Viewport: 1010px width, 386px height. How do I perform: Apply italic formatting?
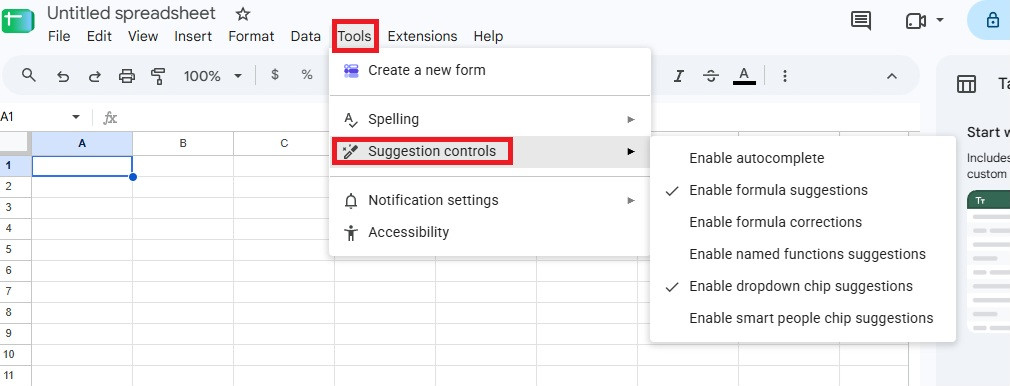coord(678,77)
